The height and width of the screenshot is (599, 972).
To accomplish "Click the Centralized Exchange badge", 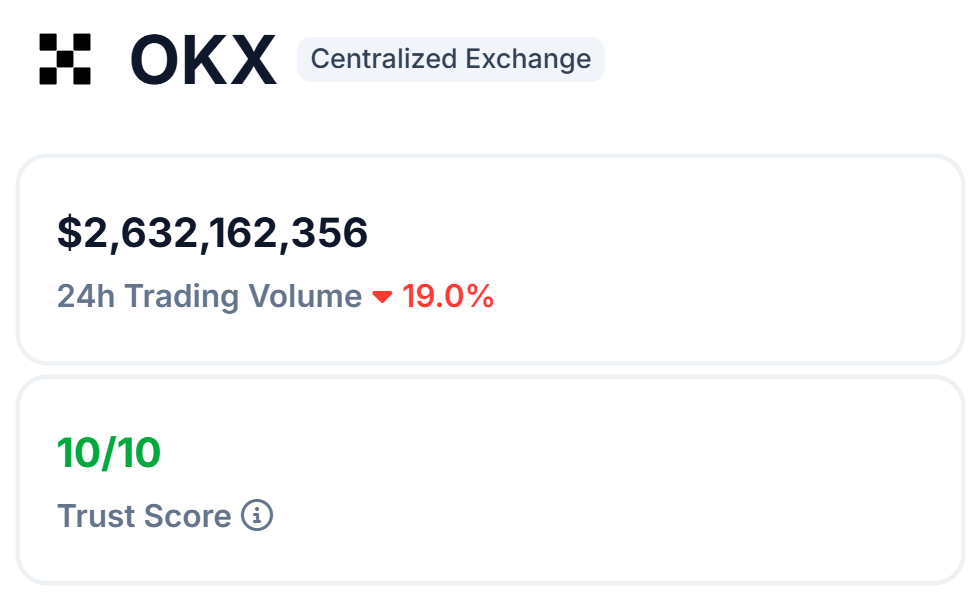I will pos(451,60).
